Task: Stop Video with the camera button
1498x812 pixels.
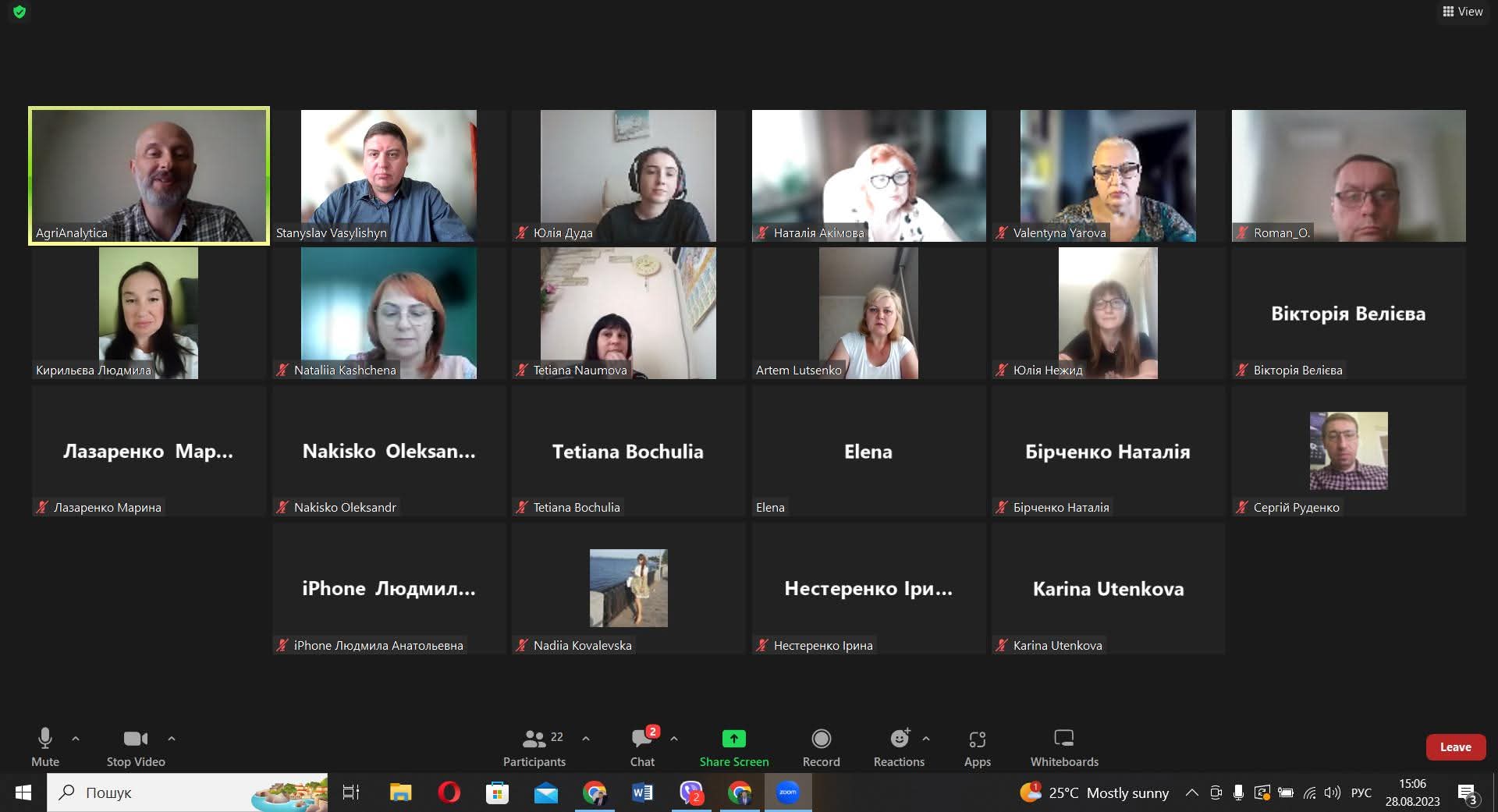Action: click(x=136, y=746)
